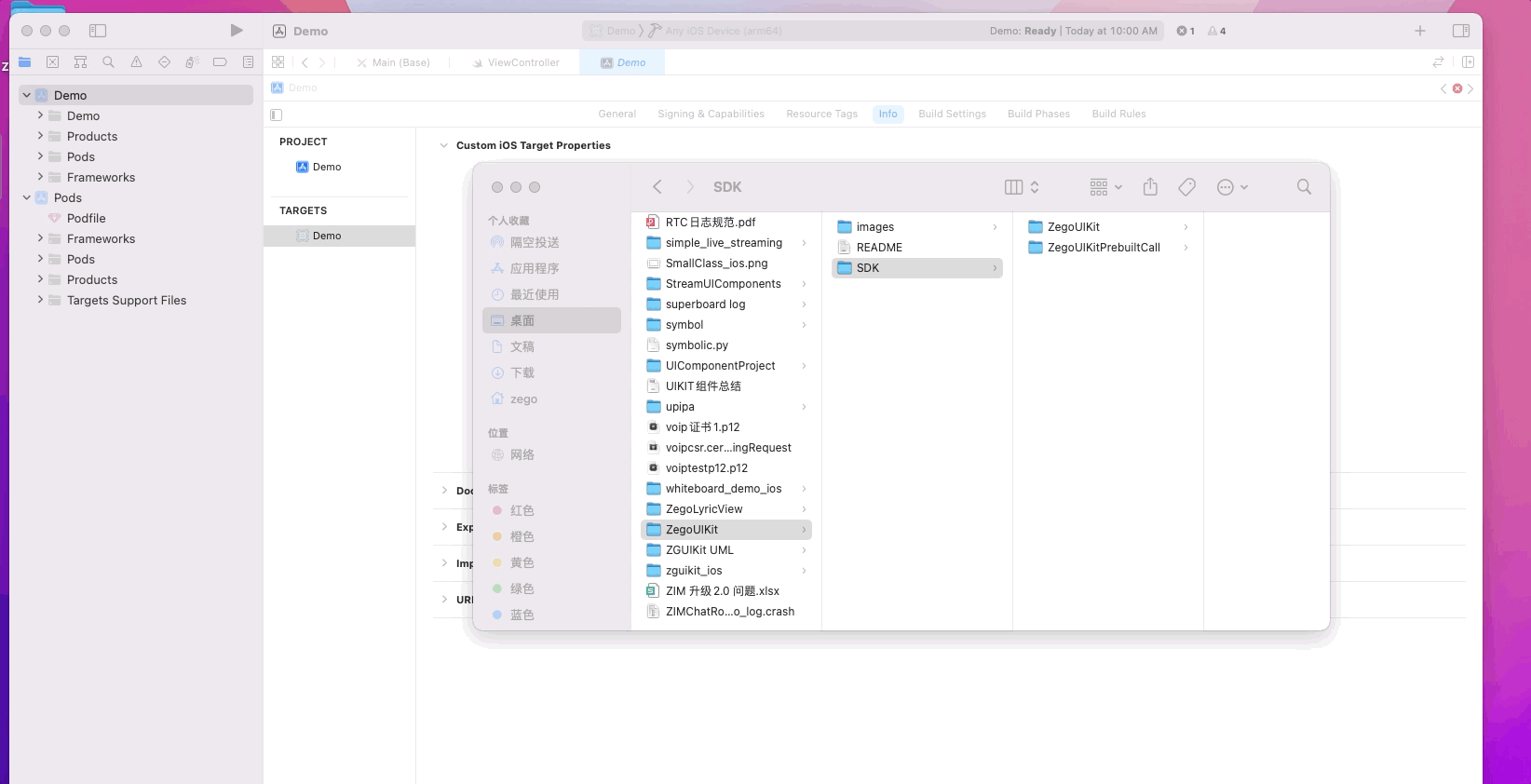Click the Finder share button
Viewport: 1531px width, 784px height.
pyautogui.click(x=1150, y=187)
